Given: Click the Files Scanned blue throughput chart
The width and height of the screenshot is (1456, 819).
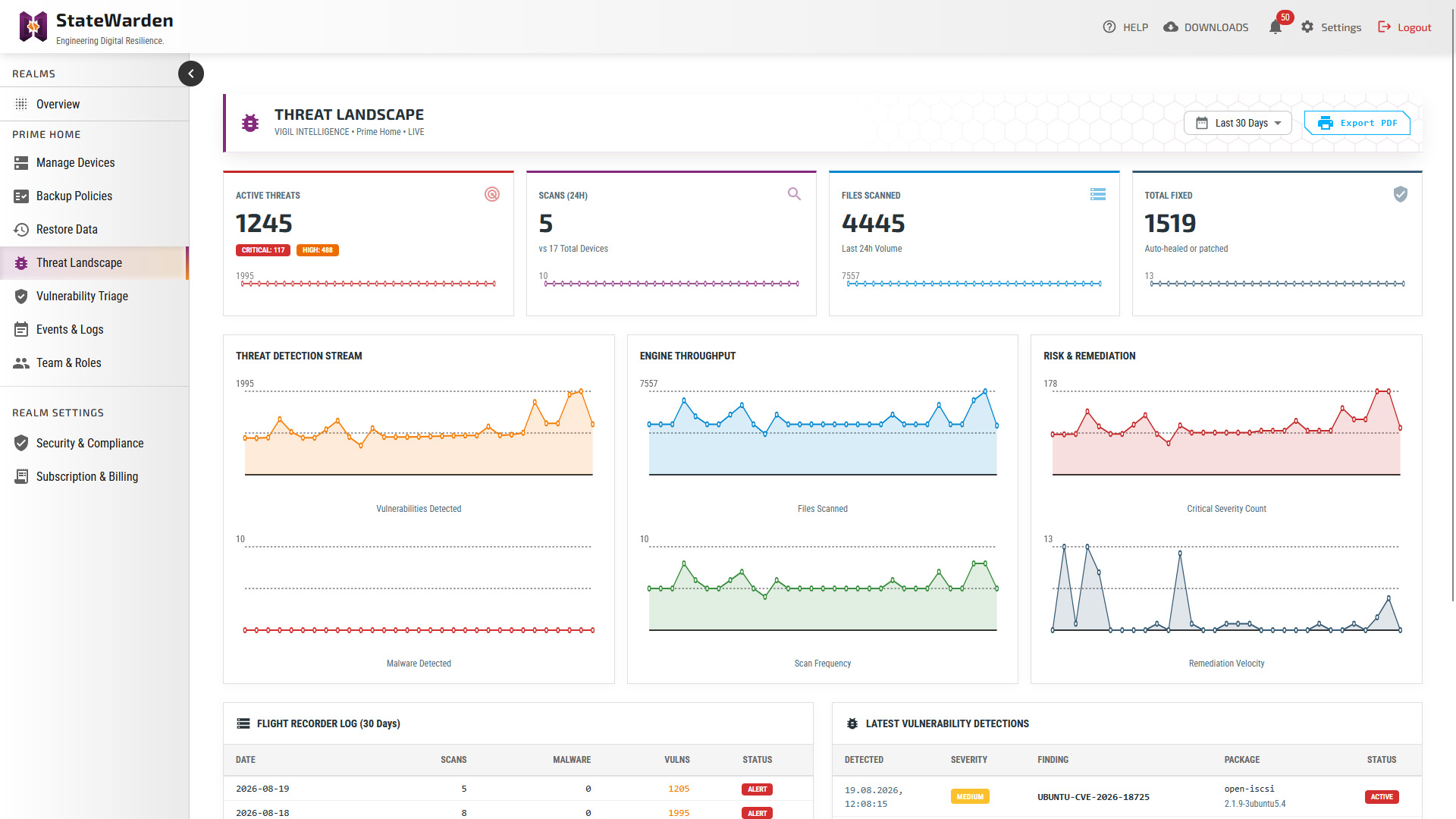Looking at the screenshot, I should pyautogui.click(x=823, y=432).
